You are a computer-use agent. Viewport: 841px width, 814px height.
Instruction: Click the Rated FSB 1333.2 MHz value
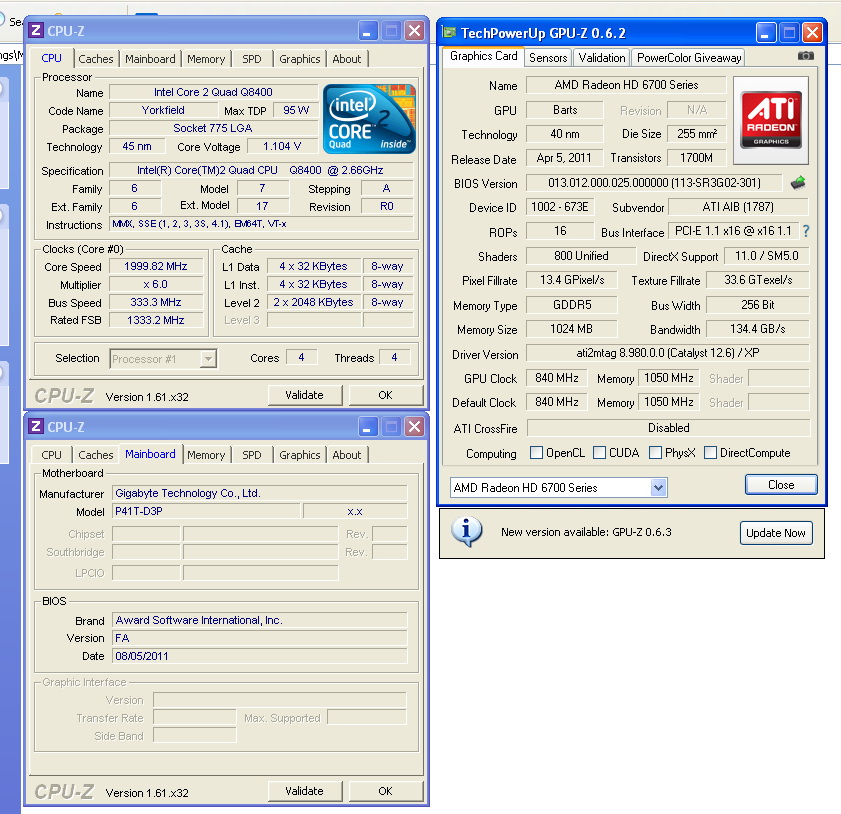tap(156, 320)
